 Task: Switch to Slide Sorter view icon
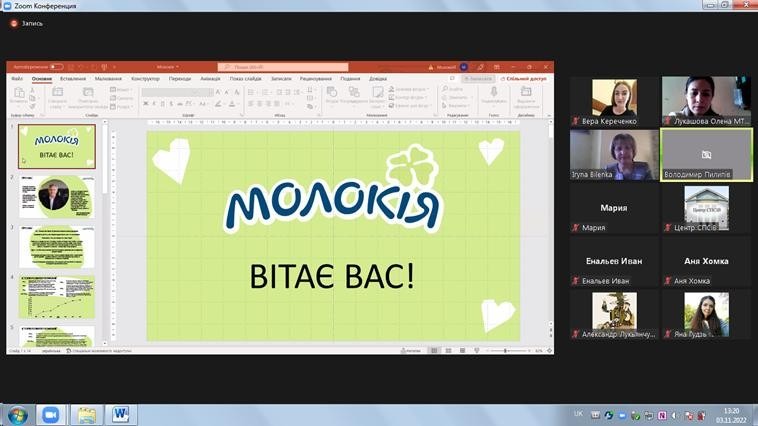point(448,351)
